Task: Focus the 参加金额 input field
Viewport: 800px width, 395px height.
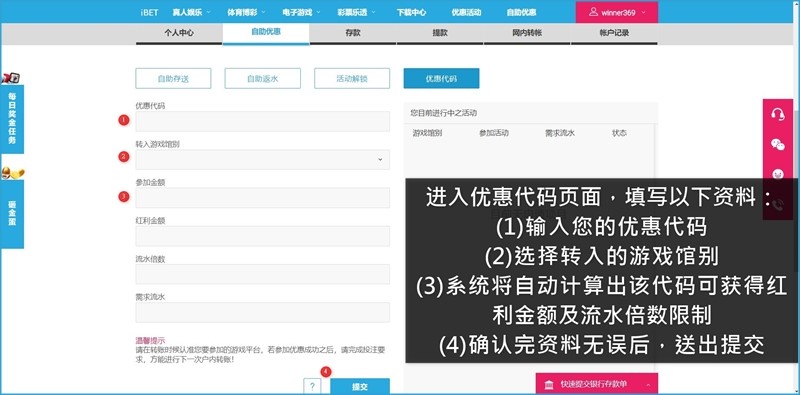Action: (x=262, y=198)
